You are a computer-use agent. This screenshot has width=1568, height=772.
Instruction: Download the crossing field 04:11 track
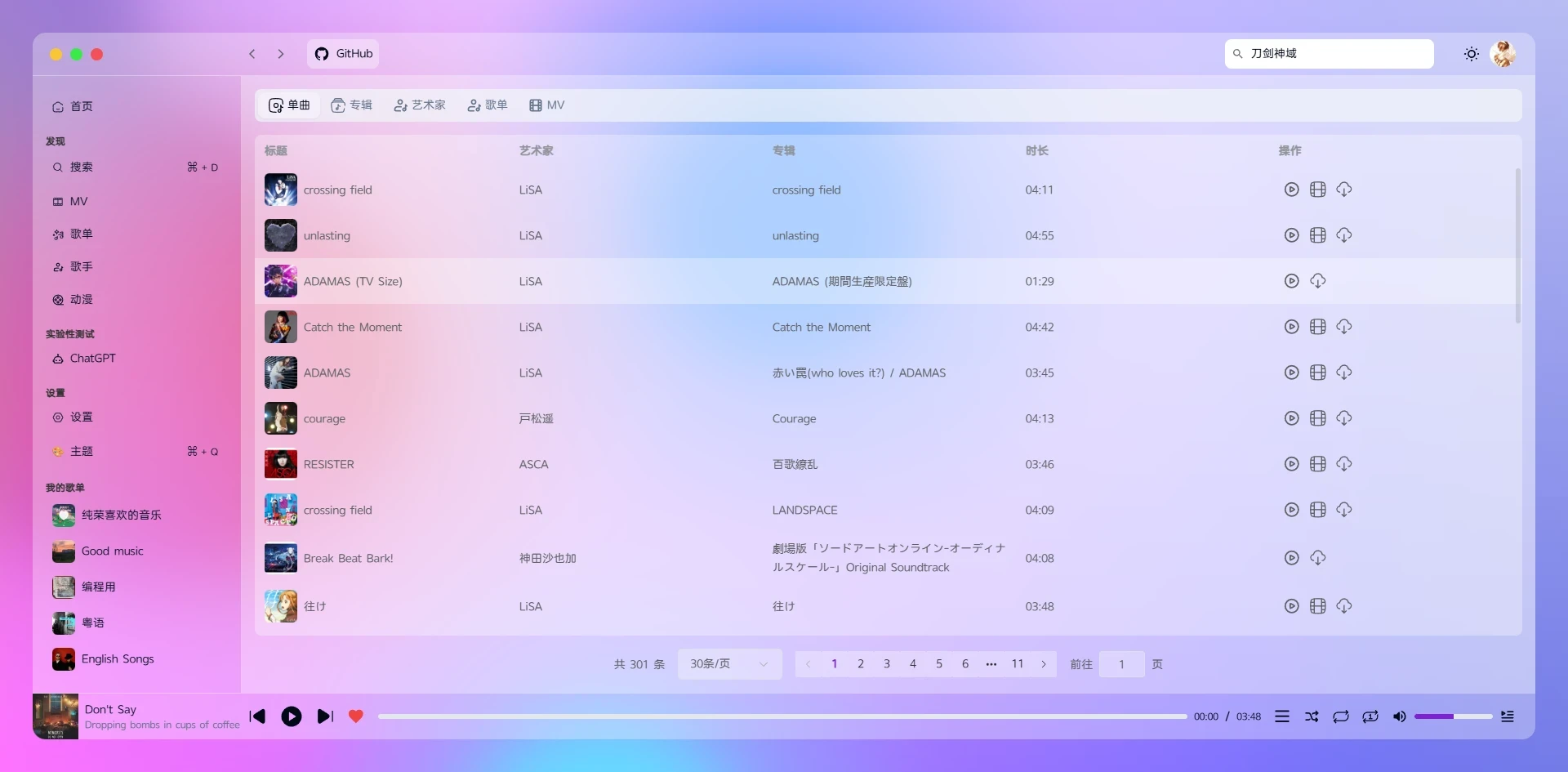tap(1343, 190)
